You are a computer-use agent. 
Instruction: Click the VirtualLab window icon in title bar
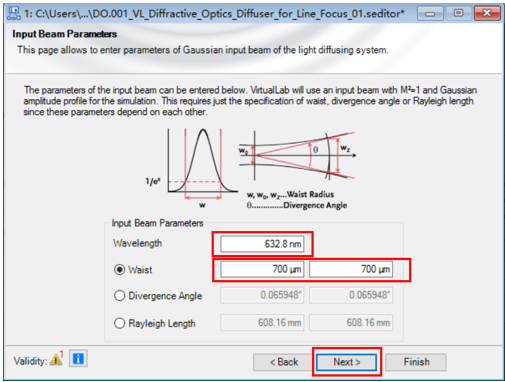click(14, 14)
